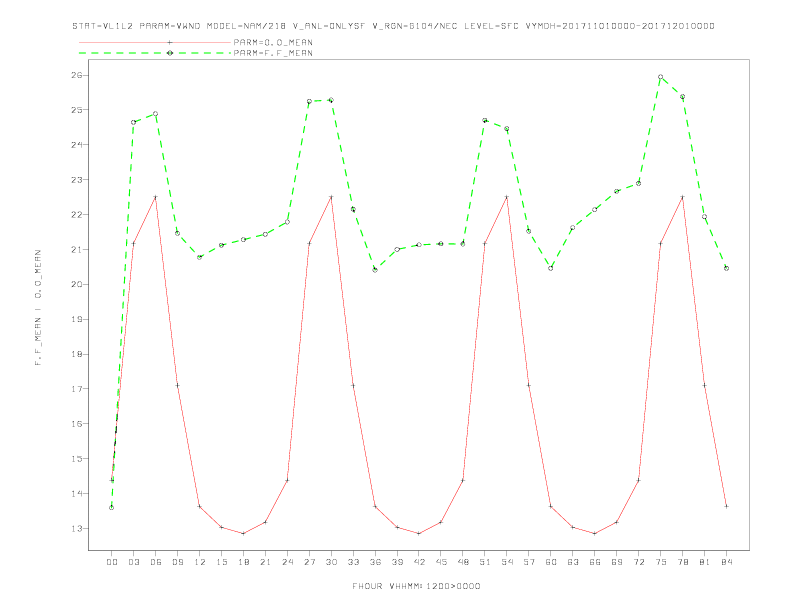Click y-axis tick value 26
Viewport: 792px width, 612px height.
77,75
